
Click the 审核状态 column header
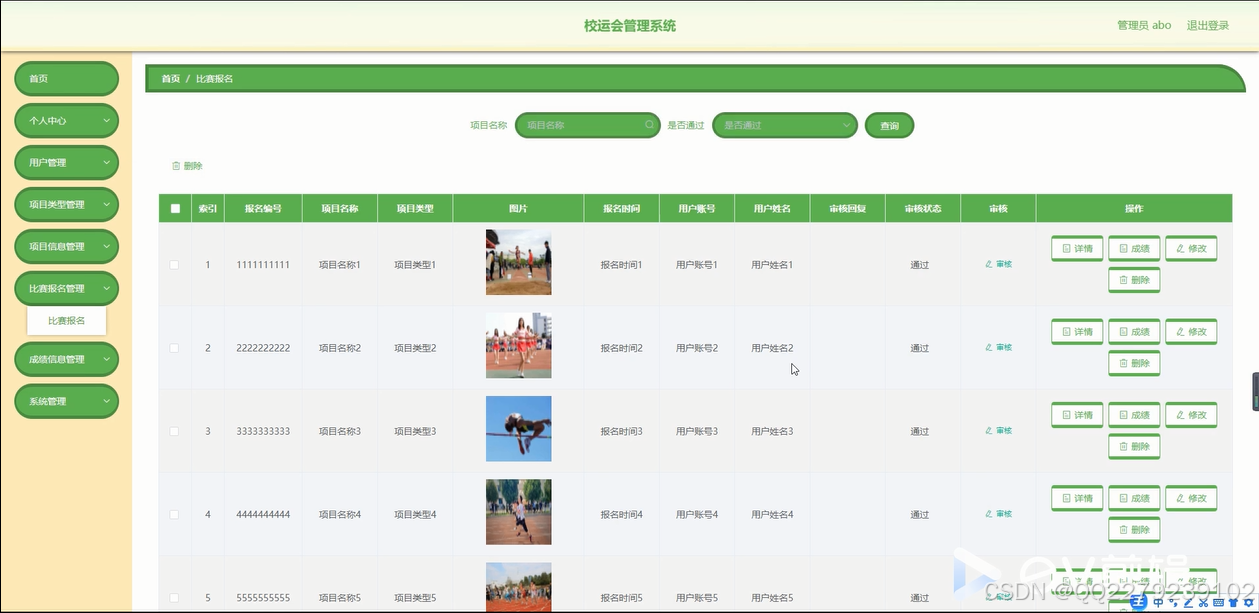(922, 209)
